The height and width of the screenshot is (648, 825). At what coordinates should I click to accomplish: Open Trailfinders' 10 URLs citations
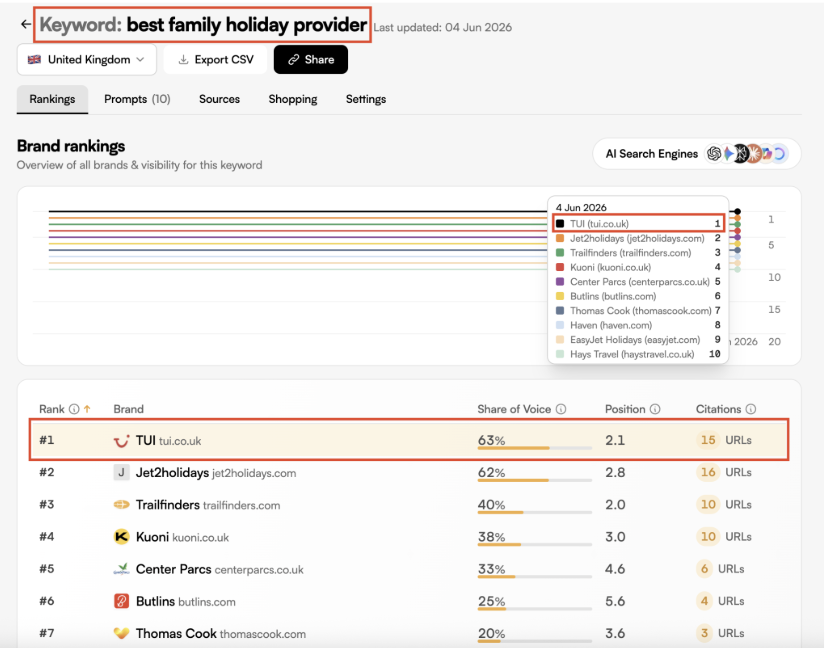coord(724,504)
